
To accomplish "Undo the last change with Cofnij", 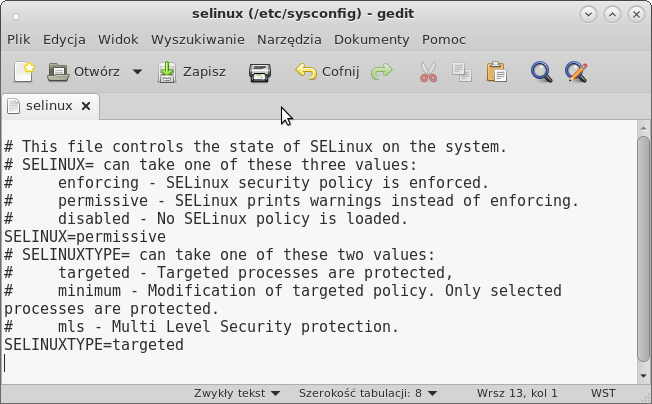I will tap(327, 72).
